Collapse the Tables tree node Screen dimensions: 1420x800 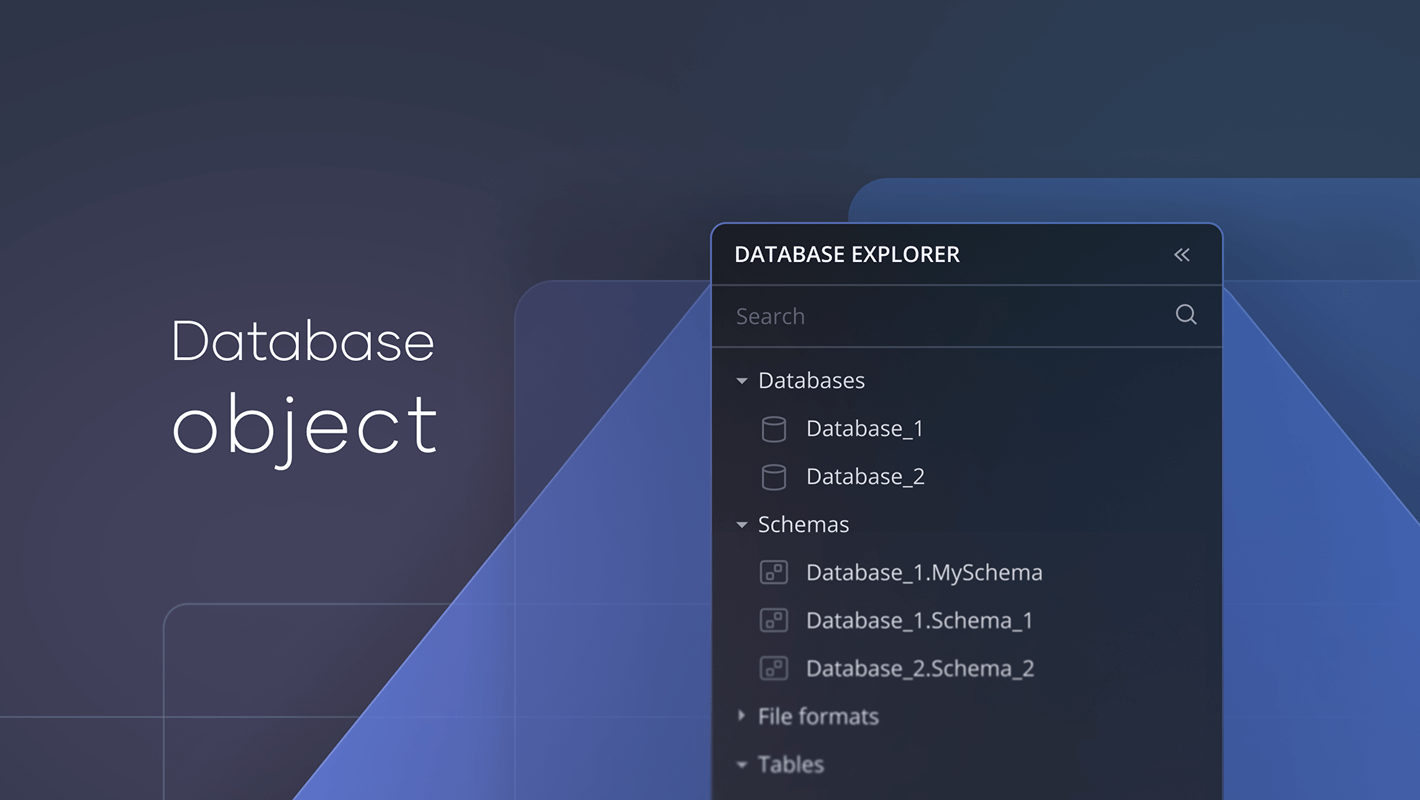coord(742,765)
